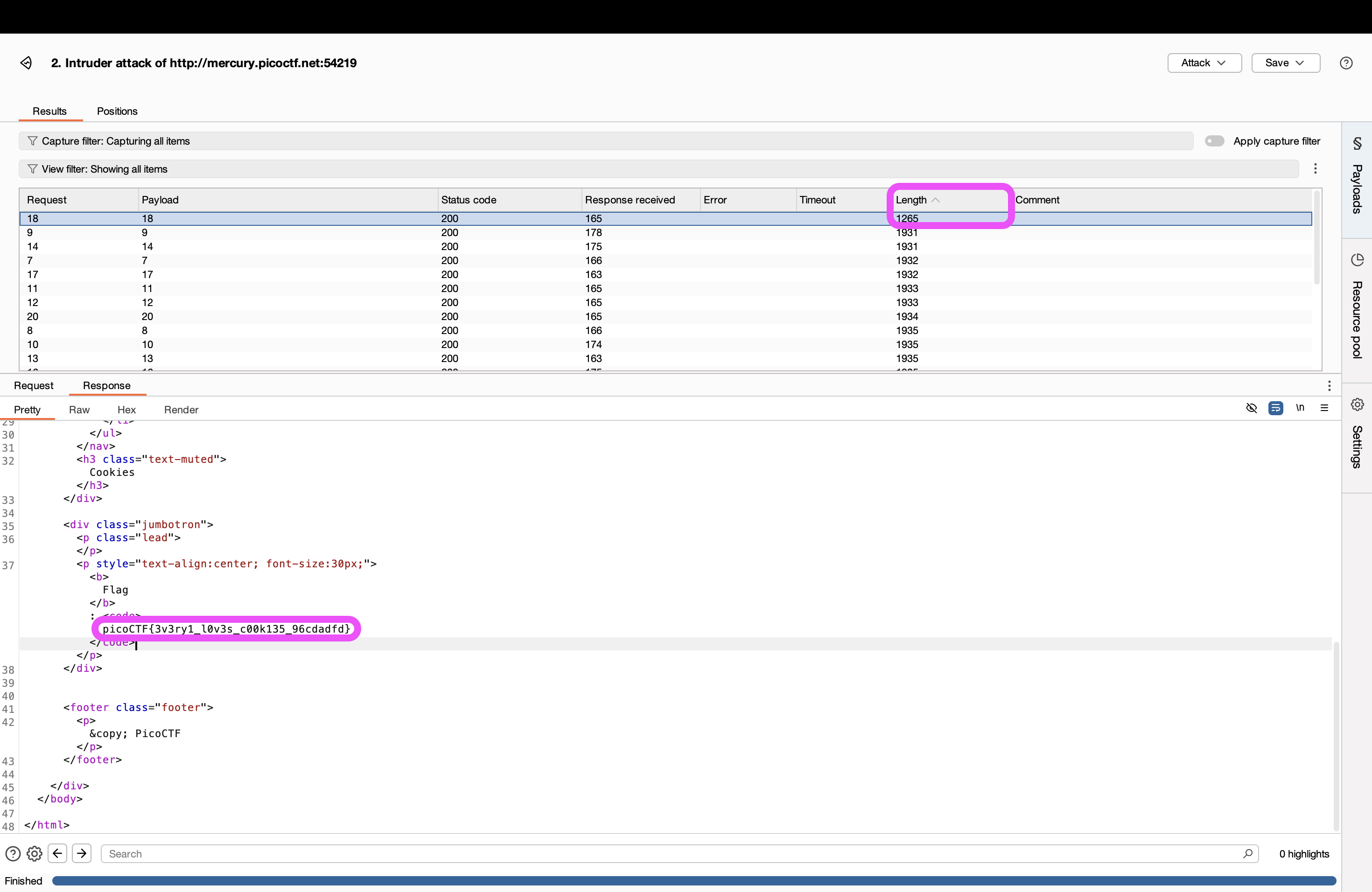The height and width of the screenshot is (892, 1372).
Task: Select the Hex view tab
Action: [126, 410]
